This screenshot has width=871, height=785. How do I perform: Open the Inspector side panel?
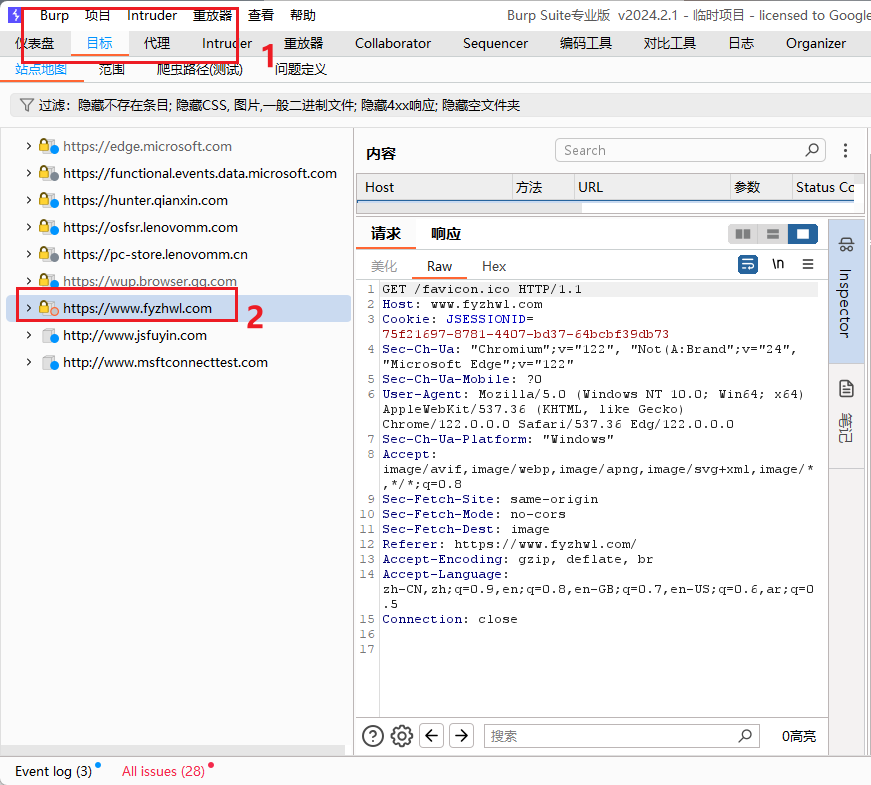tap(845, 291)
